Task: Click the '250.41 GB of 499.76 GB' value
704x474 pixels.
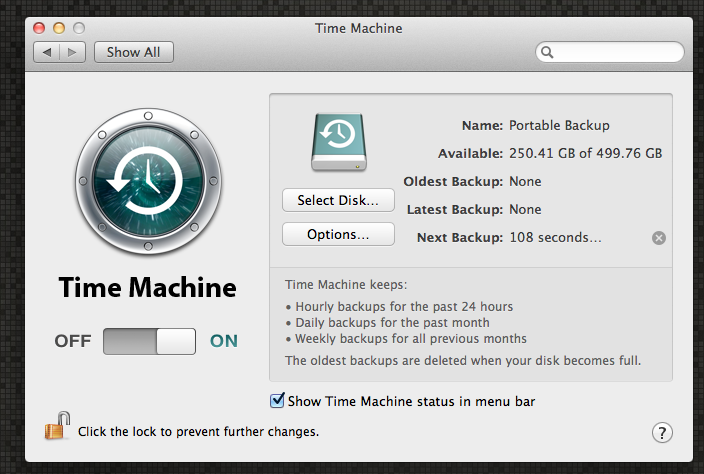Action: [585, 154]
